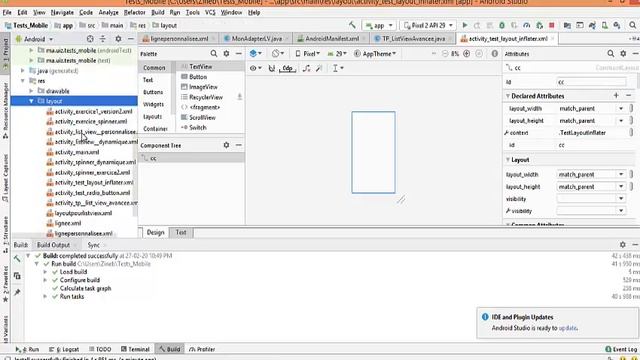Open the VCS menu
The width and height of the screenshot is (640, 360).
[x=210, y=12]
